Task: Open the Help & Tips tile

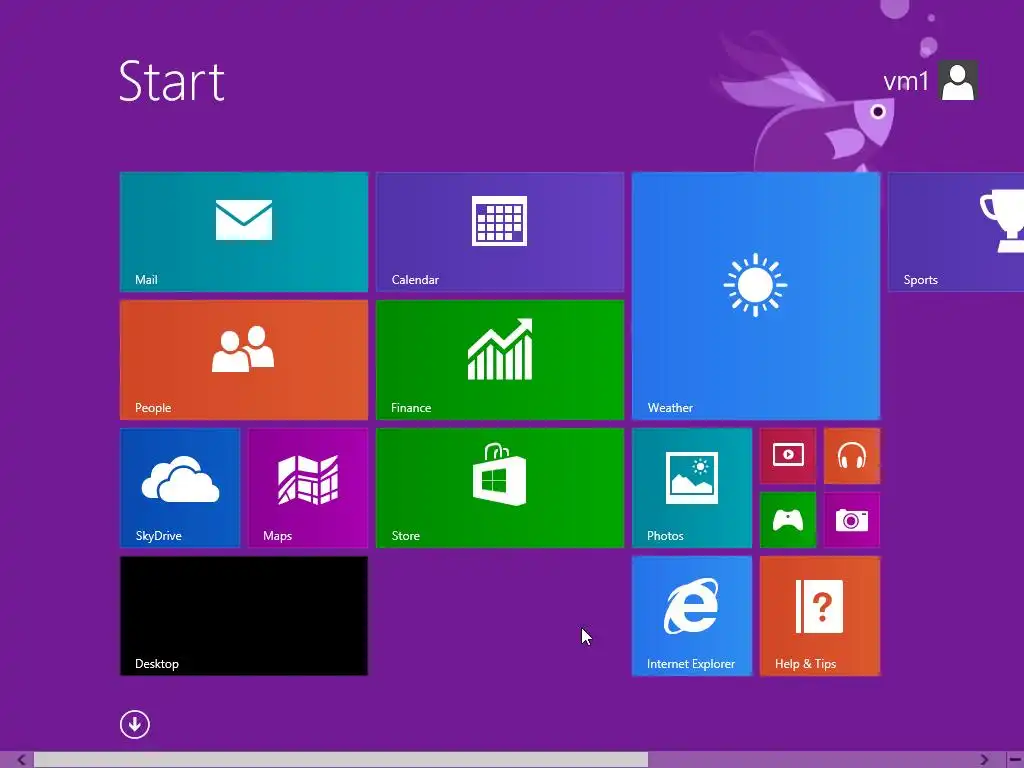Action: tap(820, 616)
